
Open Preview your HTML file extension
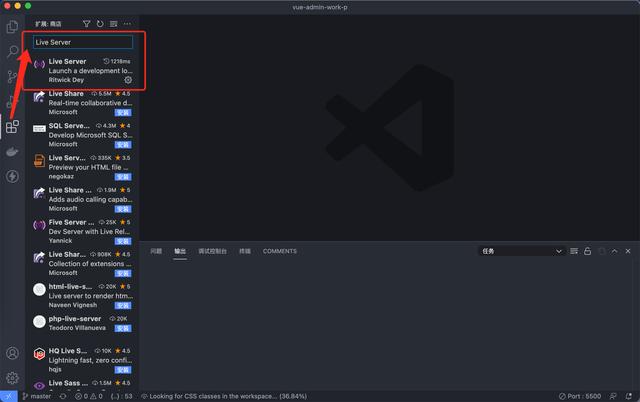point(83,167)
